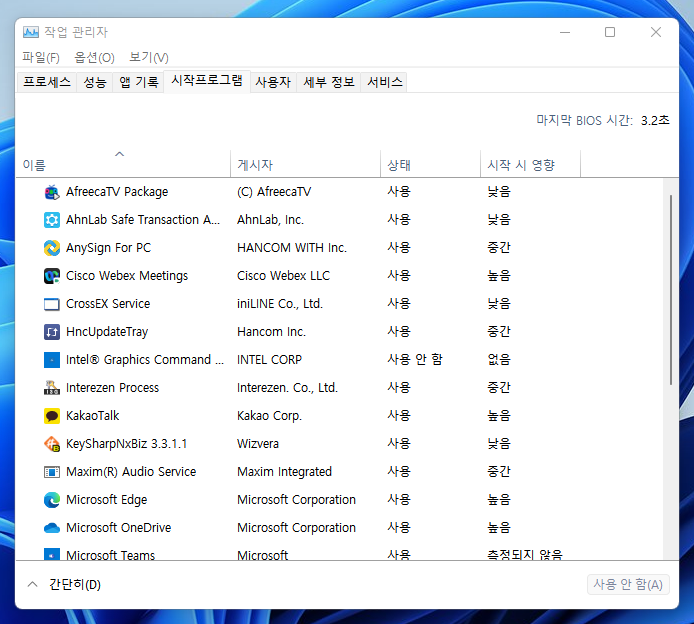Click the Intel Graphics Command icon
The height and width of the screenshot is (624, 694).
(52, 360)
